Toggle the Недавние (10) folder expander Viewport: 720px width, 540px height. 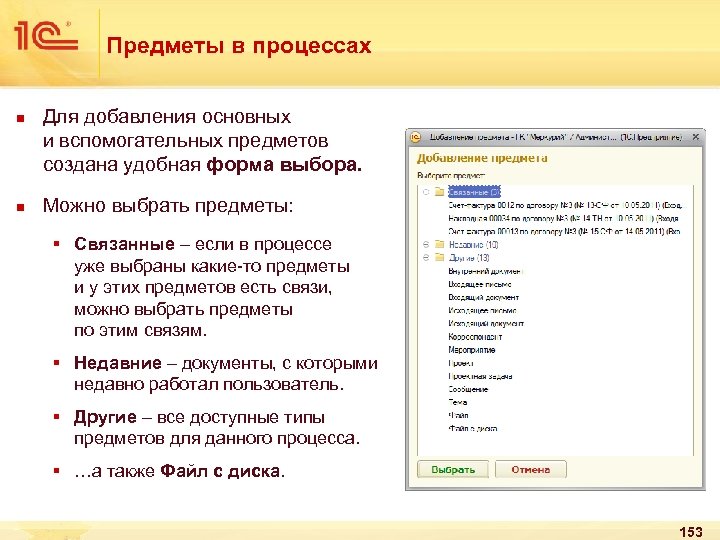tap(426, 244)
